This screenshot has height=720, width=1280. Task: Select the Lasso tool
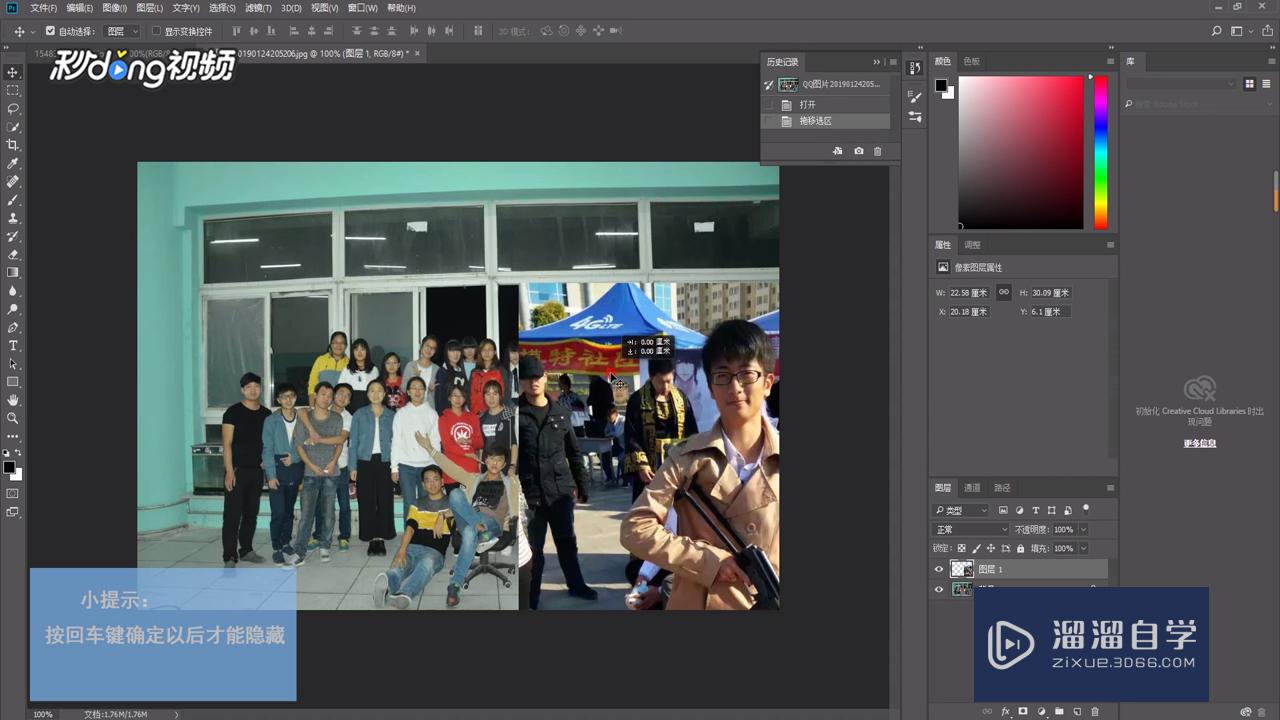(x=13, y=109)
